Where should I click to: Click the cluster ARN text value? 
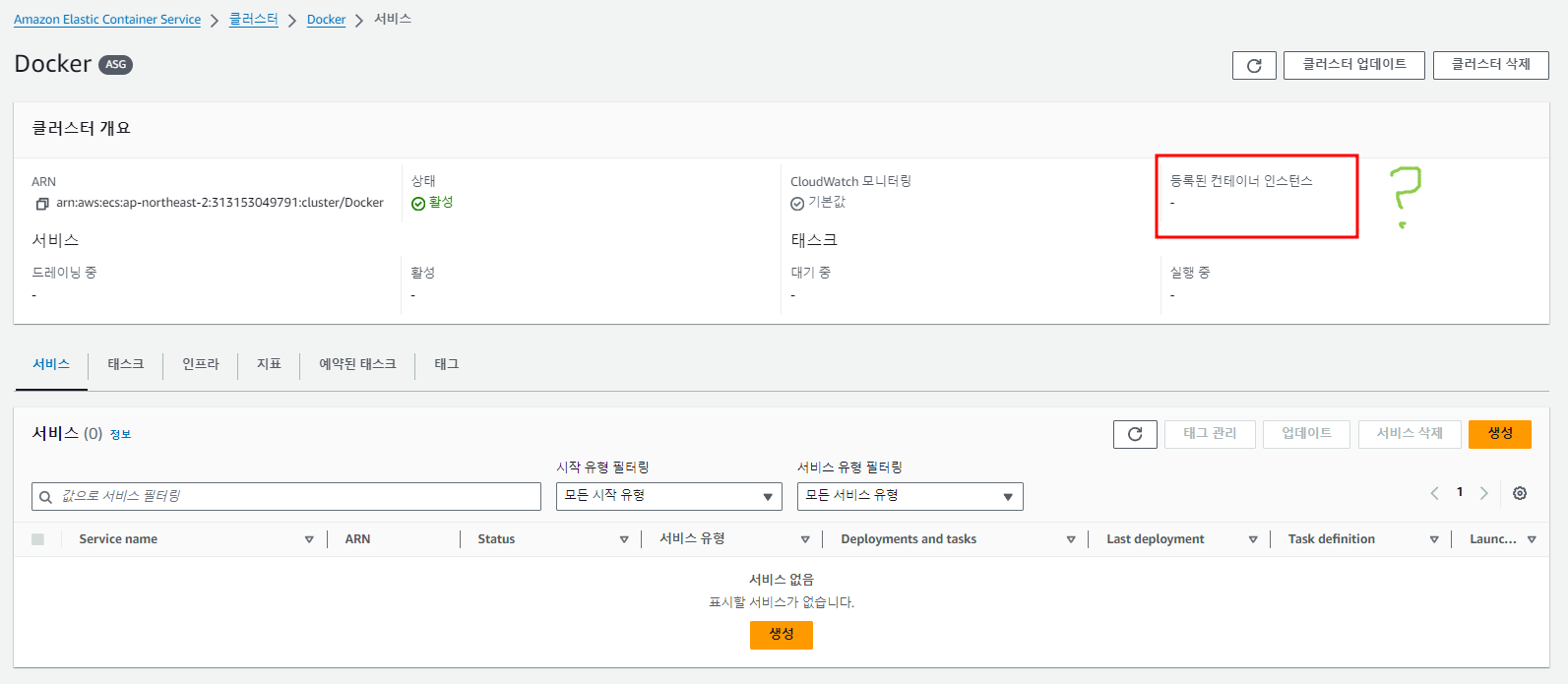[220, 203]
